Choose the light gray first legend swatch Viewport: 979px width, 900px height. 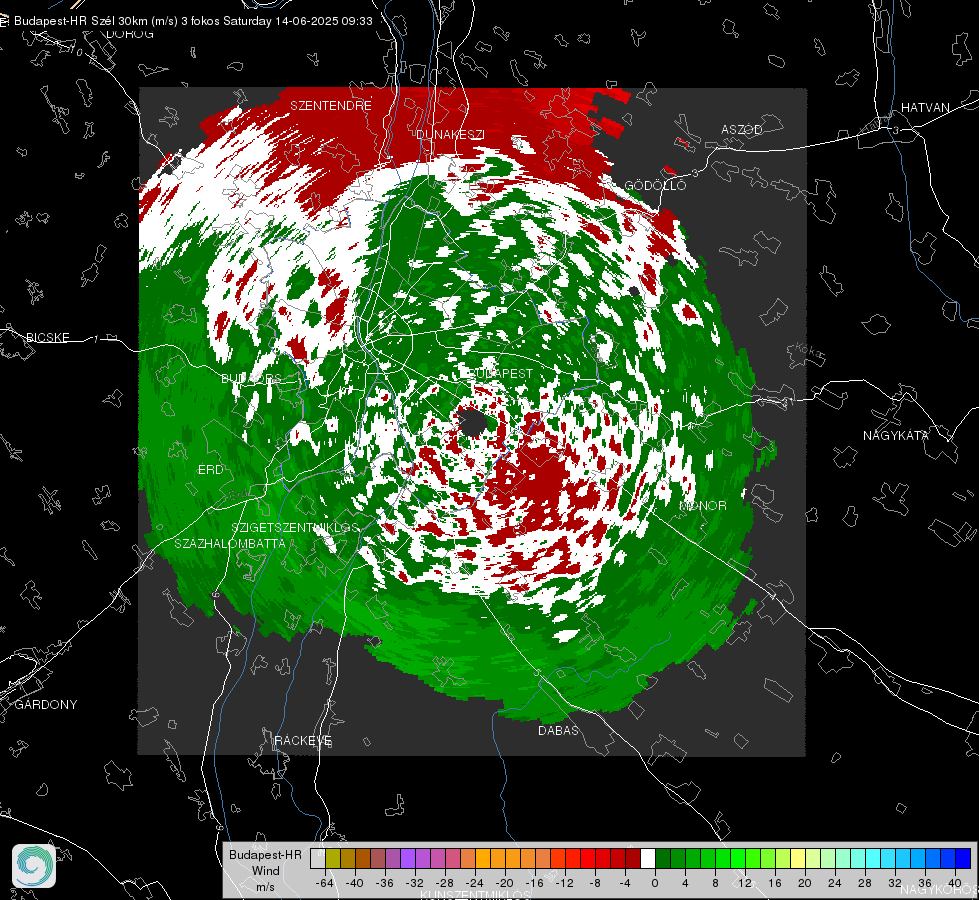tap(318, 858)
